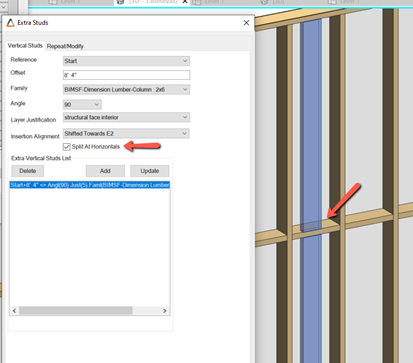Click the Delete button
The height and width of the screenshot is (363, 413).
point(28,171)
